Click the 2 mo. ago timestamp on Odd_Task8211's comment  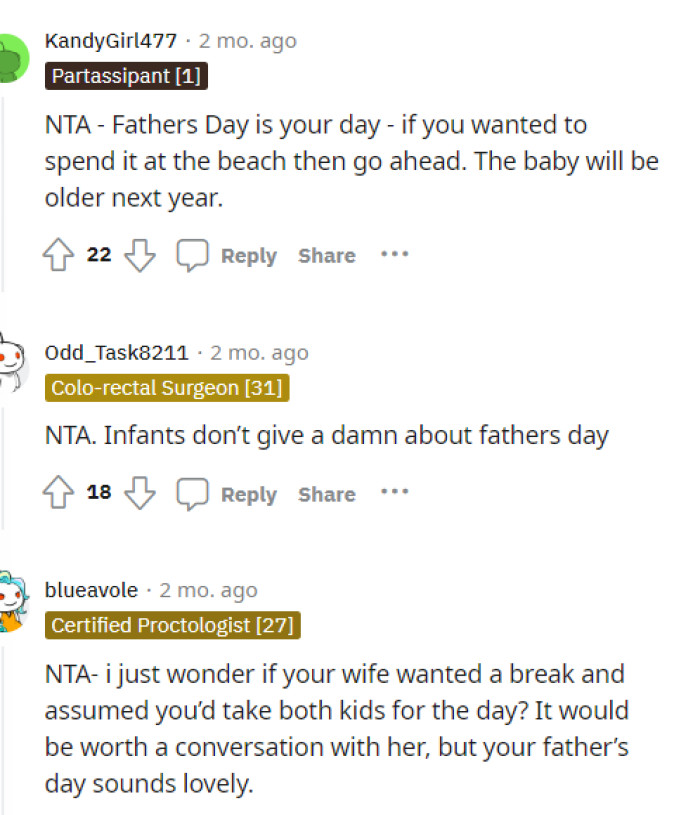pyautogui.click(x=258, y=352)
